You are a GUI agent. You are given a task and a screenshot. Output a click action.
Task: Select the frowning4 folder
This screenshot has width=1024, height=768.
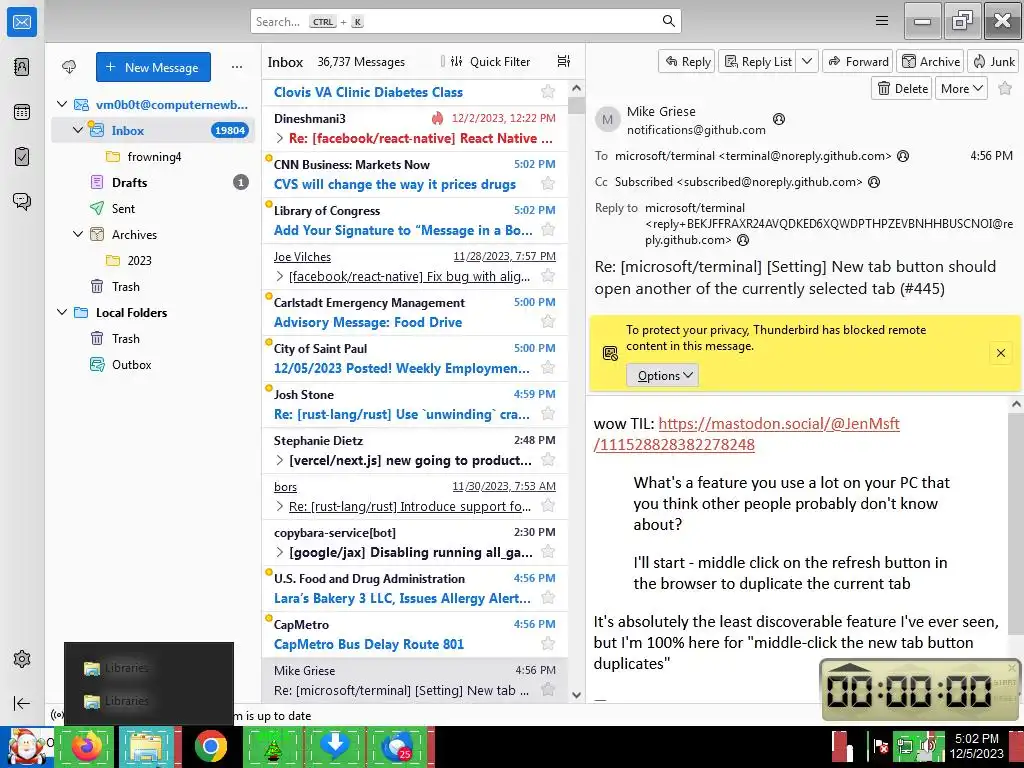pos(153,156)
